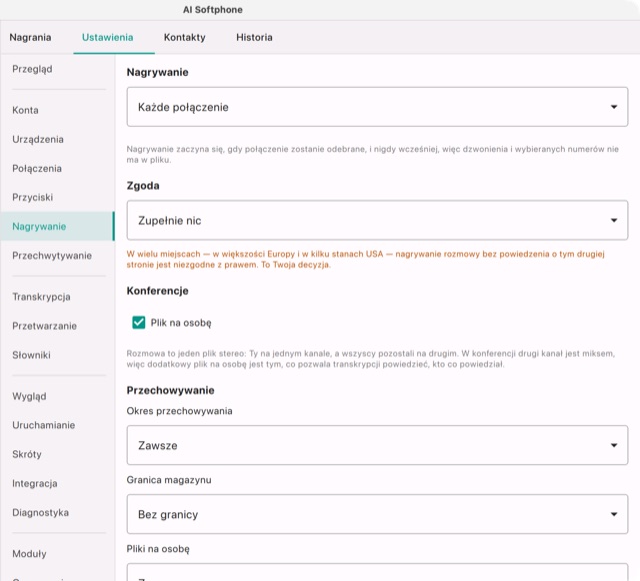Click the arrow of Każde połączenie combo box
640x581 pixels.
pyautogui.click(x=613, y=107)
